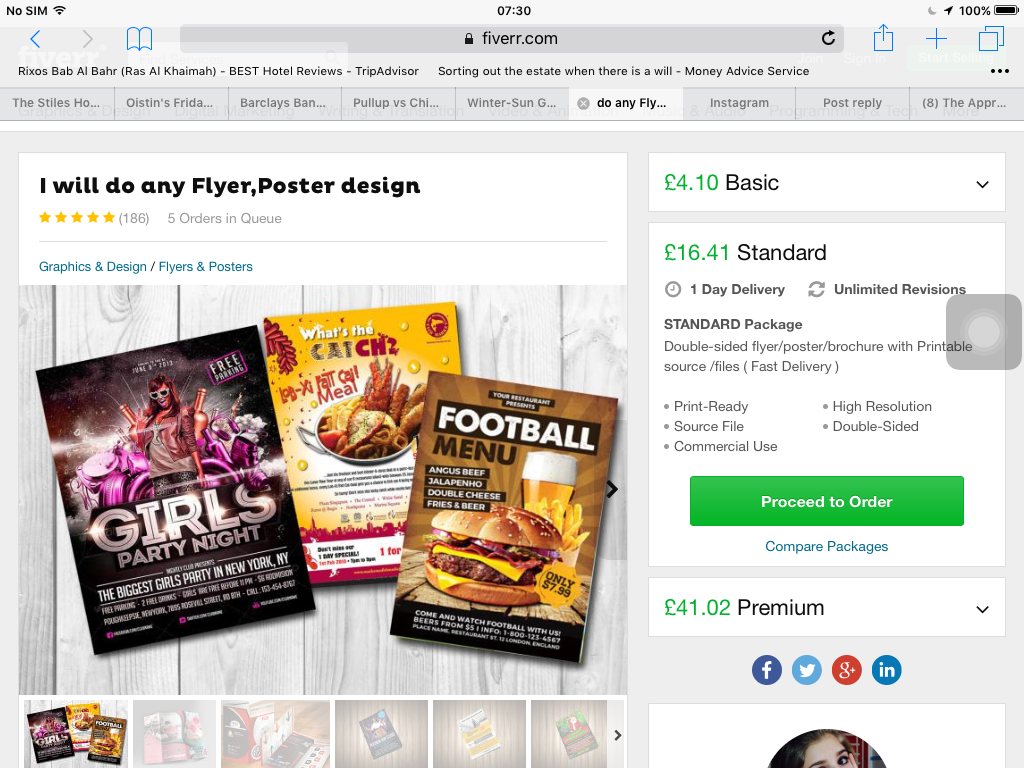The width and height of the screenshot is (1024, 768).
Task: Close the 'do any Fly...' tab
Action: (x=584, y=103)
